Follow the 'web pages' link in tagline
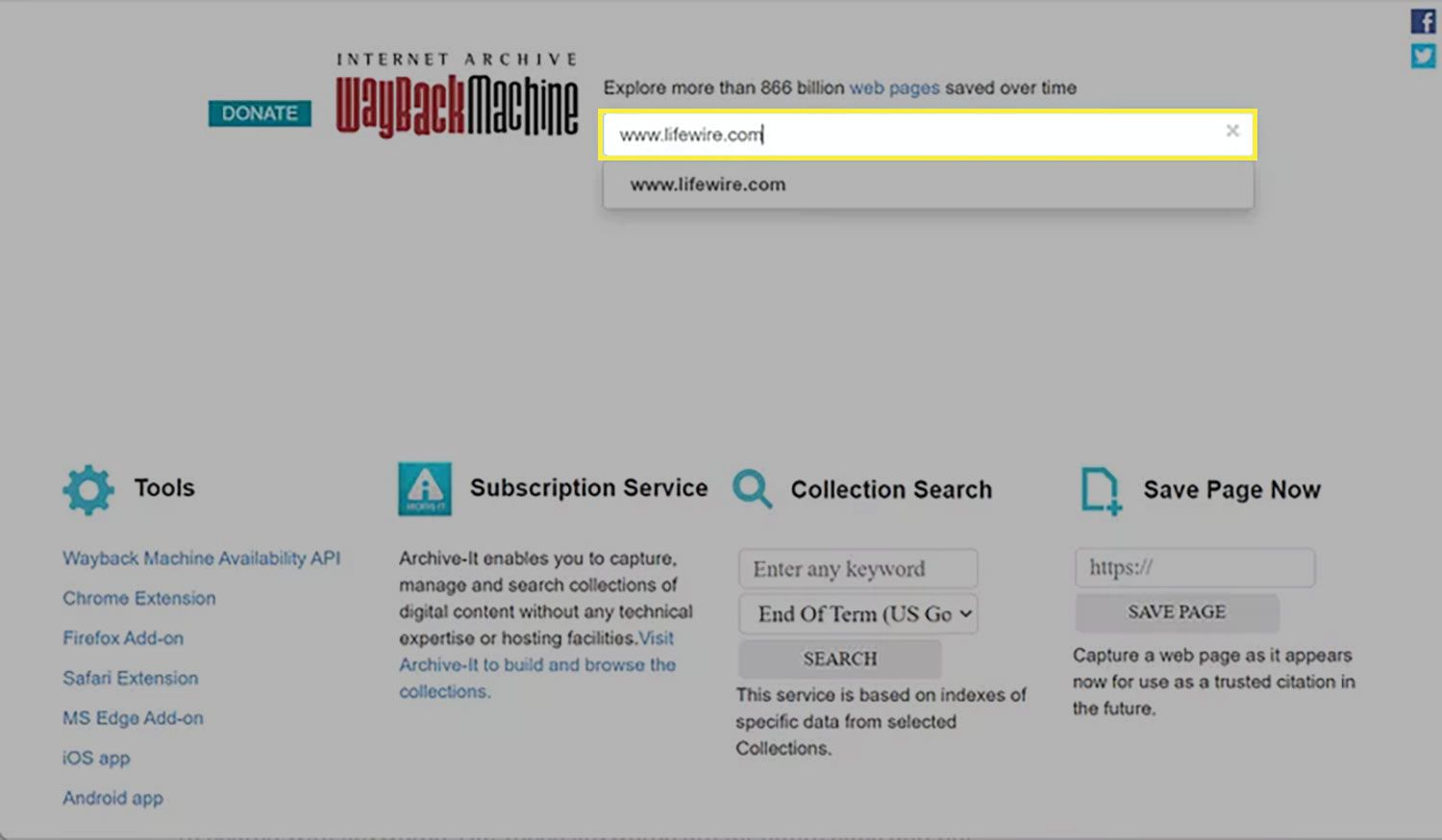 (894, 87)
